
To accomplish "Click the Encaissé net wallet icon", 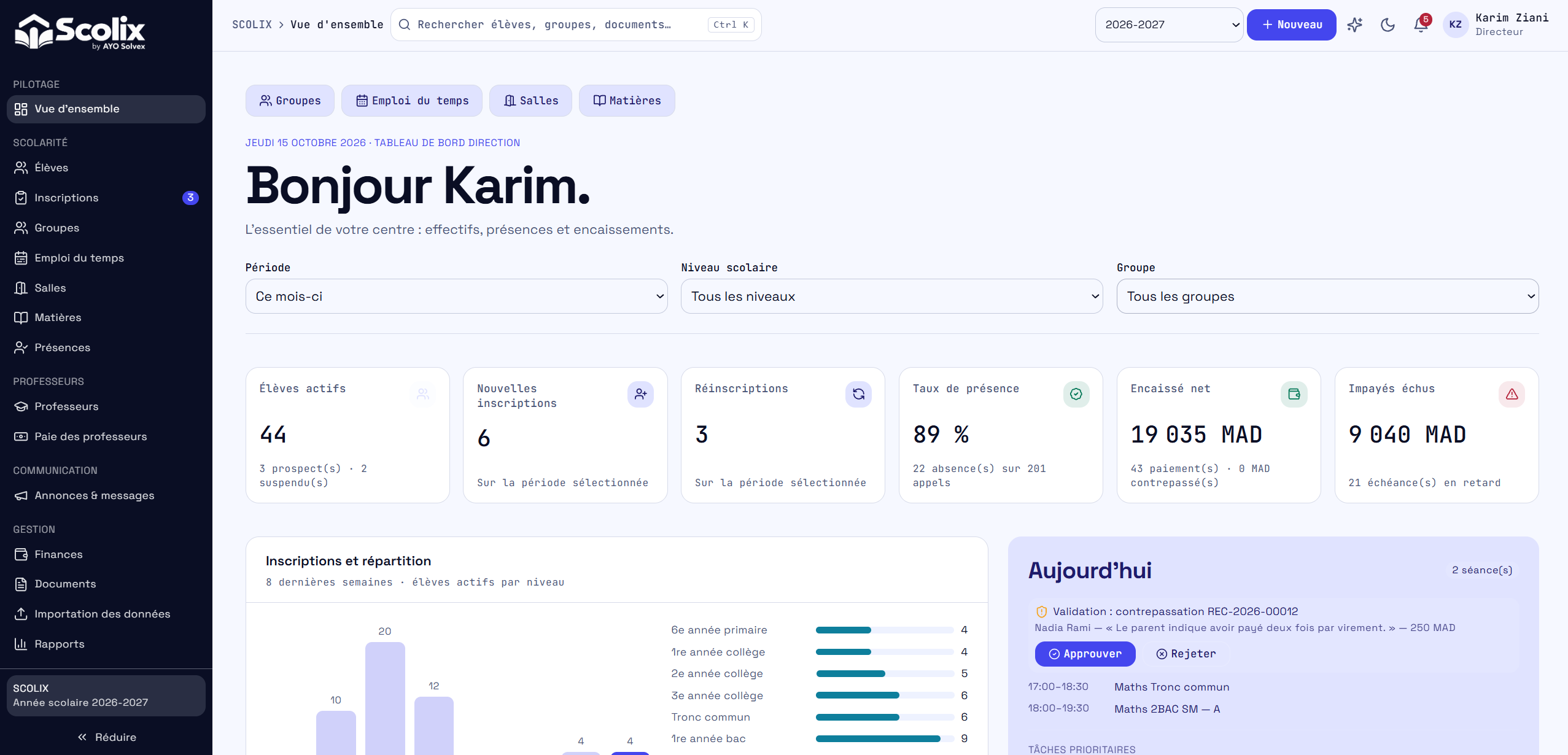I will coord(1294,394).
